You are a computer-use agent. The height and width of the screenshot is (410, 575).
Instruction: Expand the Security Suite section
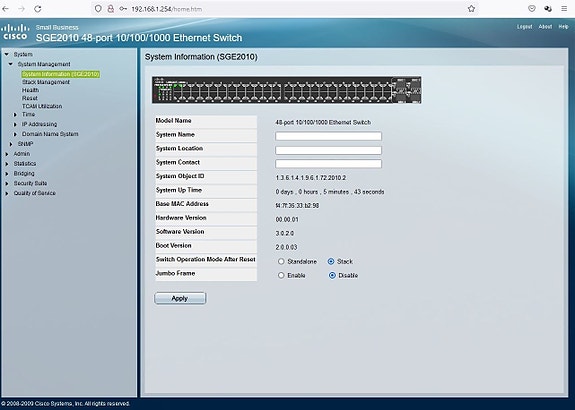point(30,183)
